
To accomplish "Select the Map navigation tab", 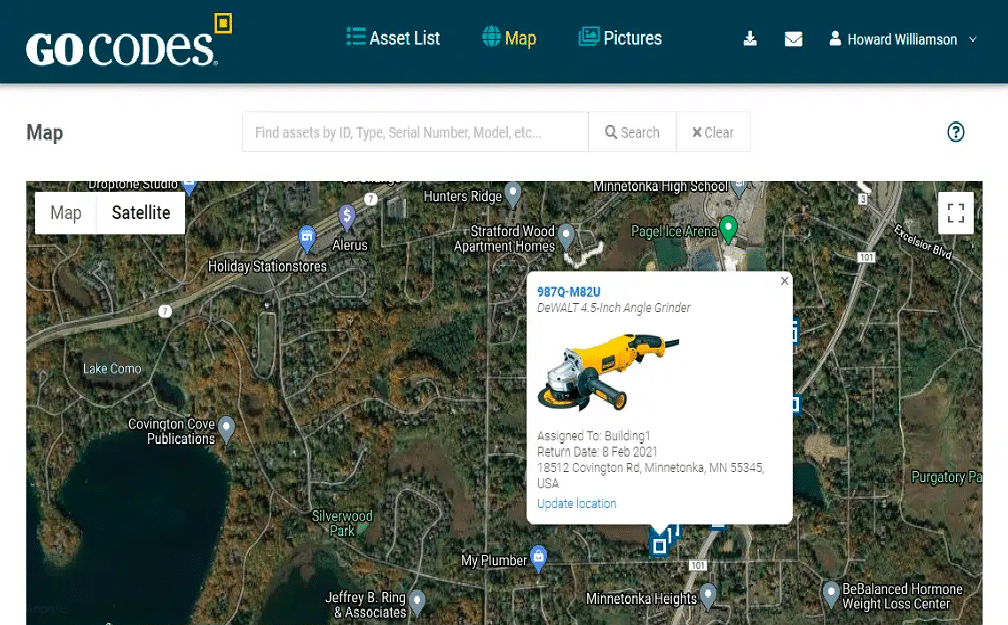I will tap(509, 38).
